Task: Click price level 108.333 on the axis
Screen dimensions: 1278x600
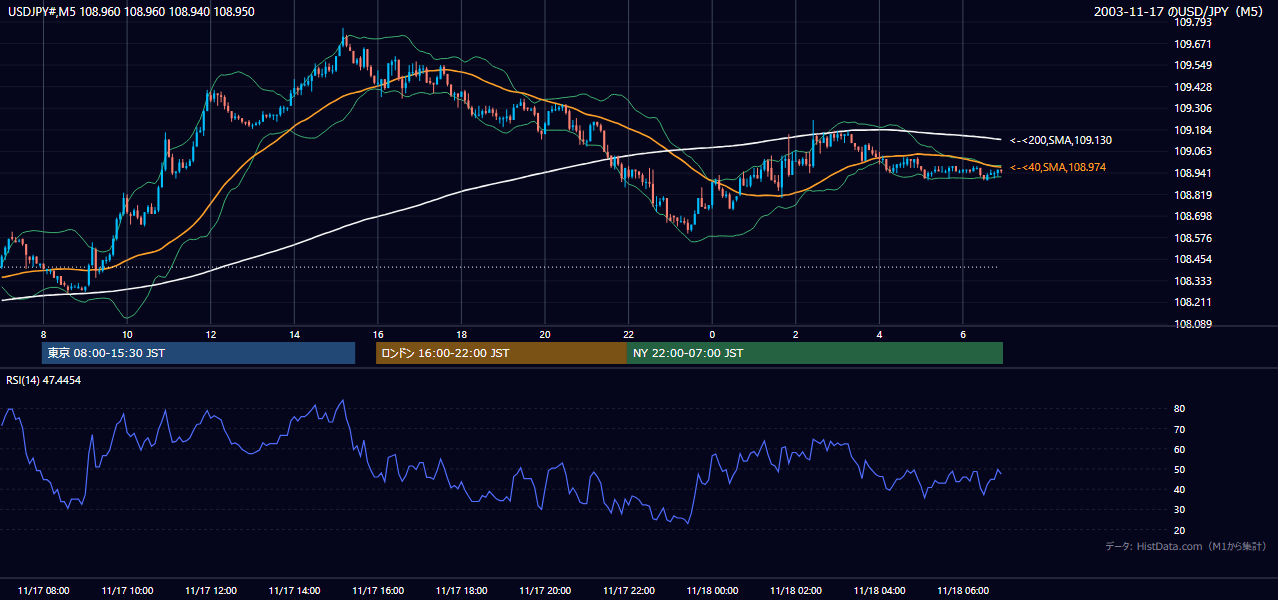Action: pyautogui.click(x=1193, y=281)
